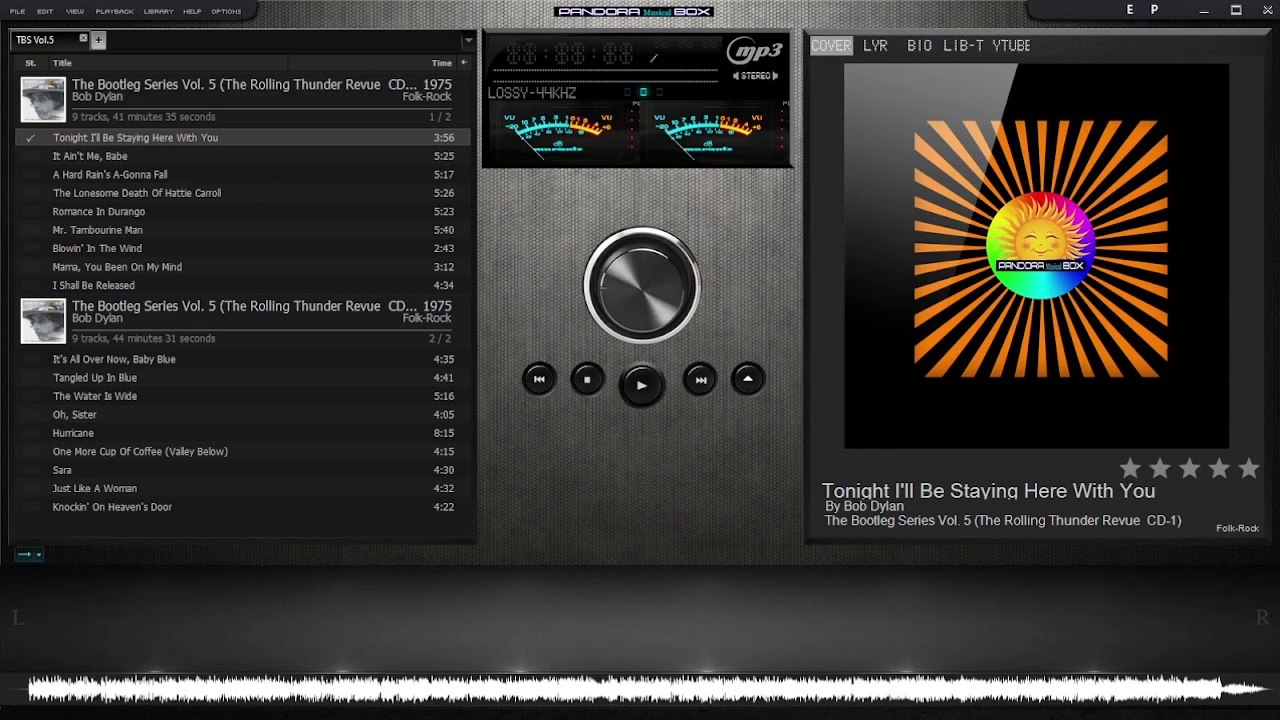The height and width of the screenshot is (720, 1280).
Task: Open the Library menu
Action: tap(159, 11)
